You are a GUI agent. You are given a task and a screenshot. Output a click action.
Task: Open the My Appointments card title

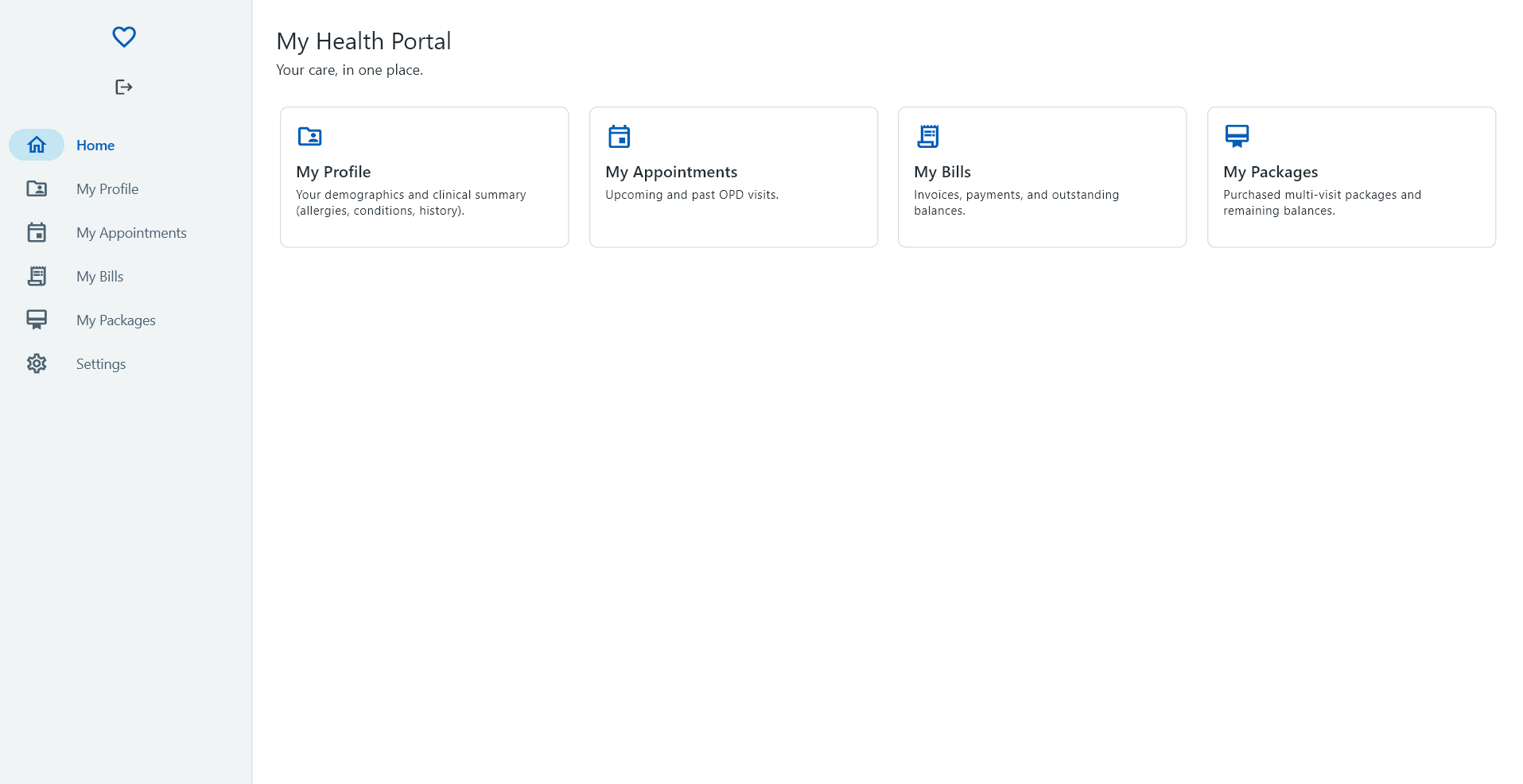tap(671, 172)
